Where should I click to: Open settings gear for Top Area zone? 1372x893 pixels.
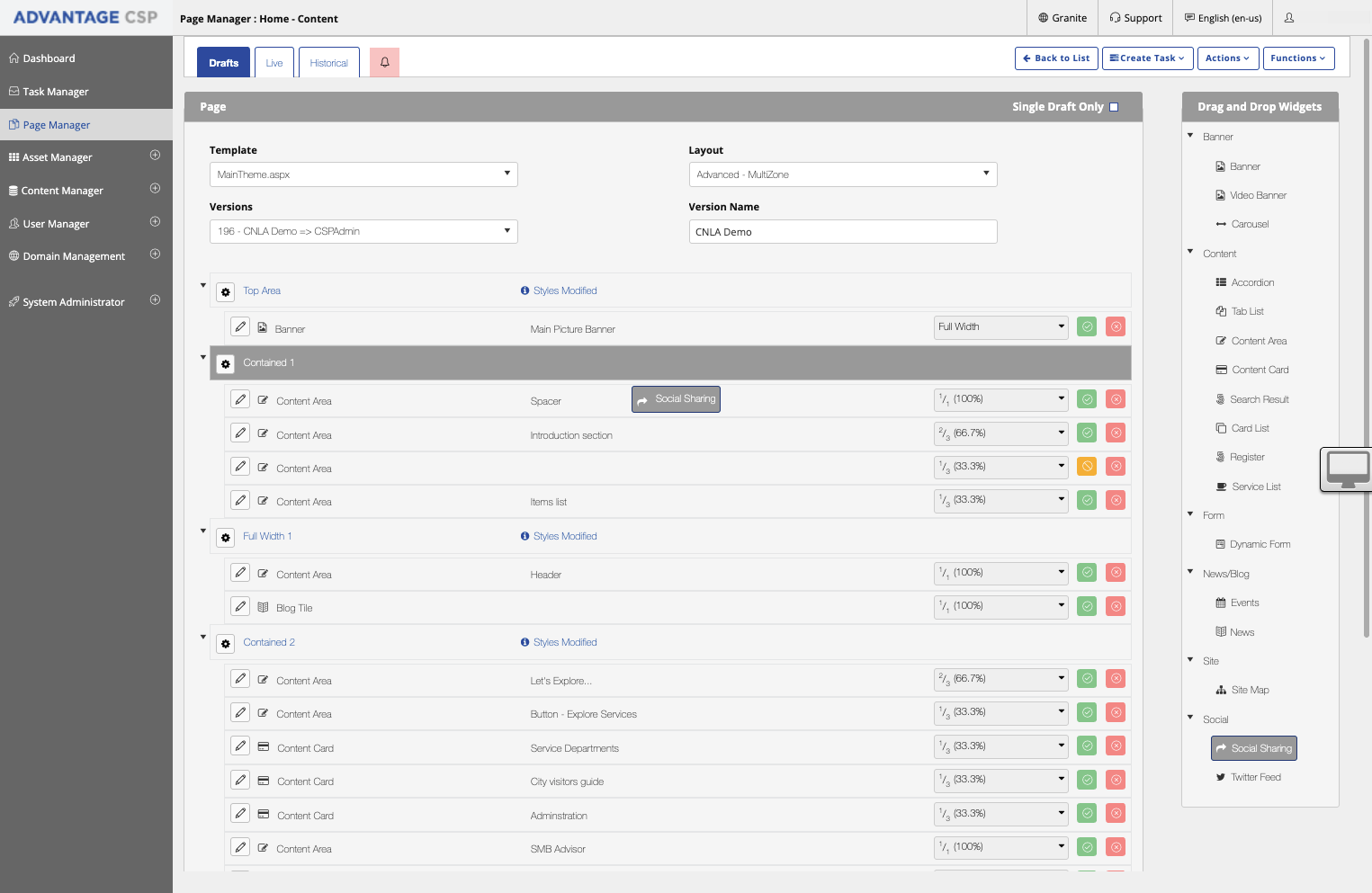coord(226,291)
